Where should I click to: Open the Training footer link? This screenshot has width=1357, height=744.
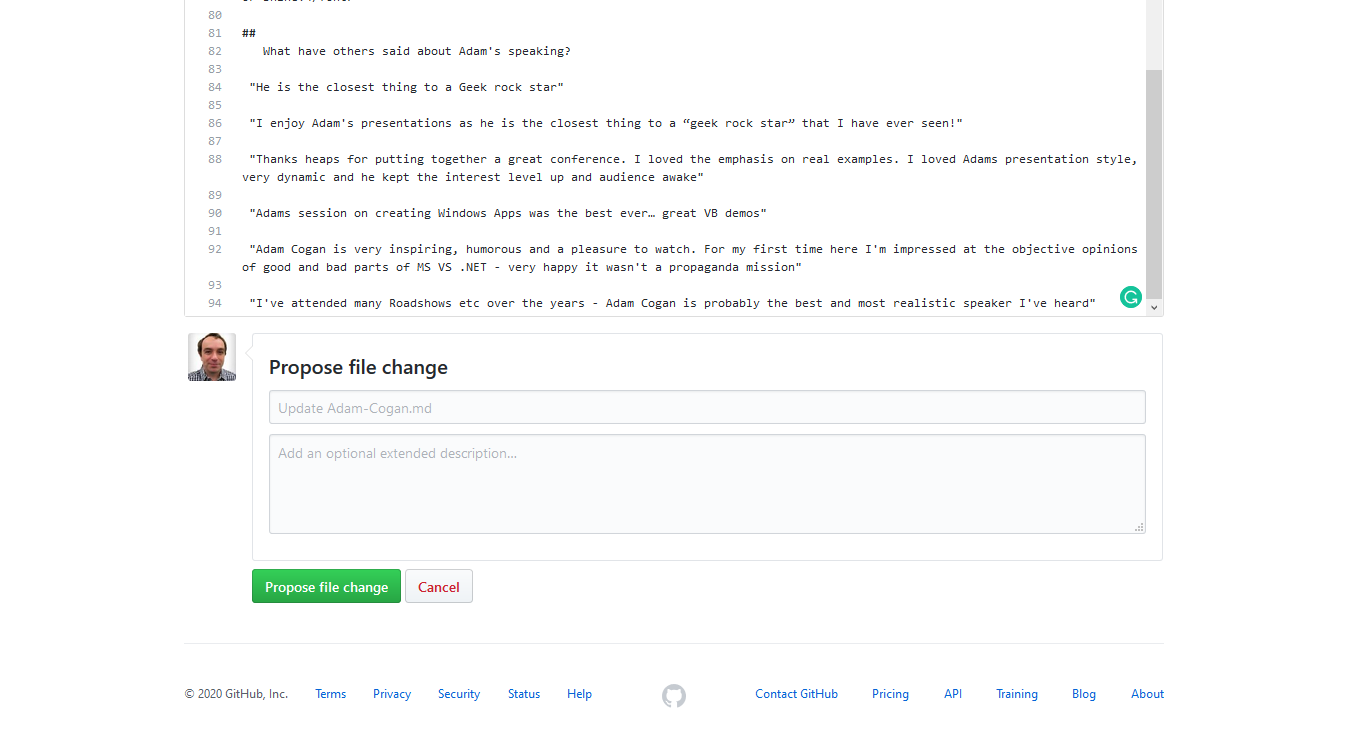pos(1017,694)
